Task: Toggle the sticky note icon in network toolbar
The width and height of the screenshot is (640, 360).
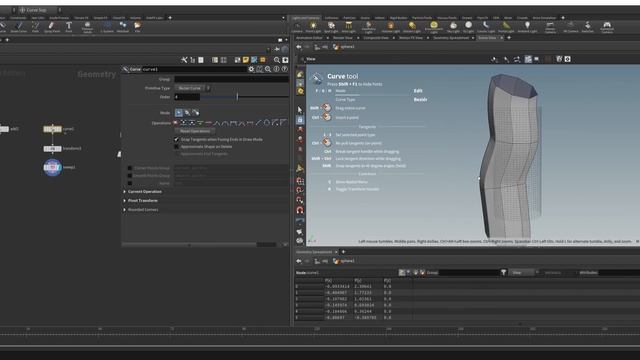Action: [246, 60]
